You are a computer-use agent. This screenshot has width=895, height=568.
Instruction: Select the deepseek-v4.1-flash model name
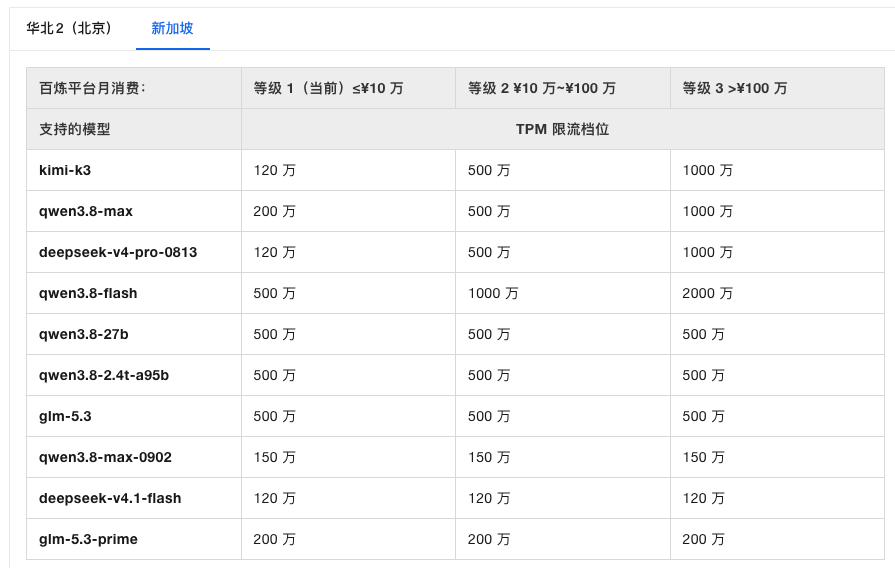[x=110, y=498]
